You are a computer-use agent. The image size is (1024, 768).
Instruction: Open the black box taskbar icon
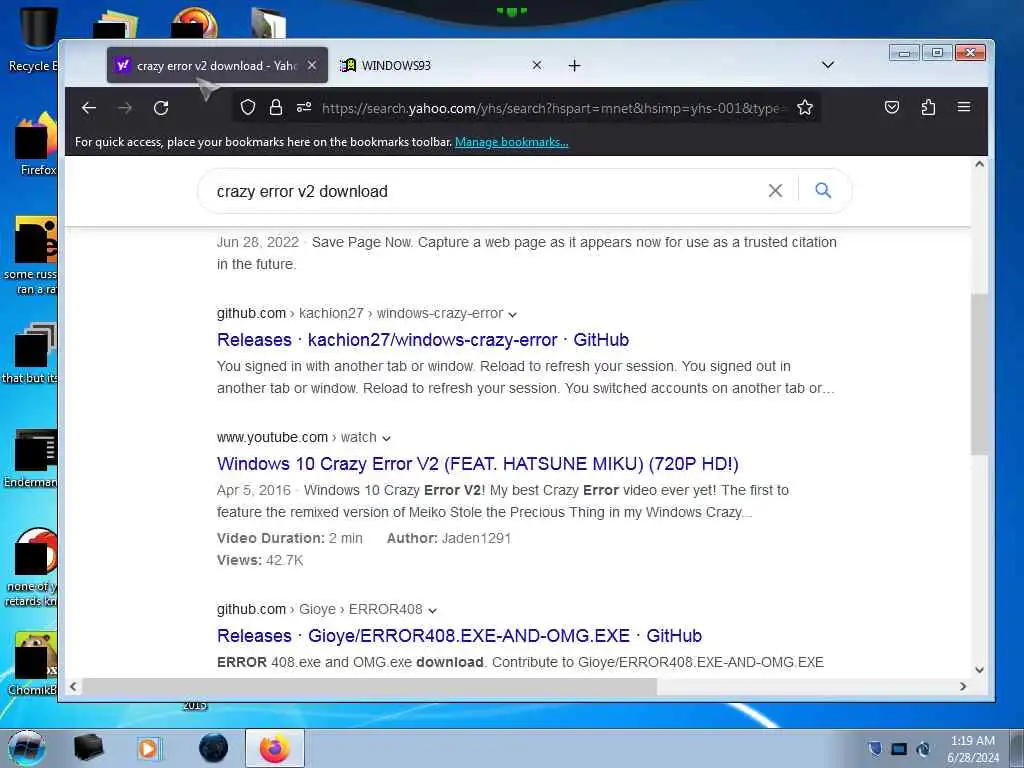[88, 748]
